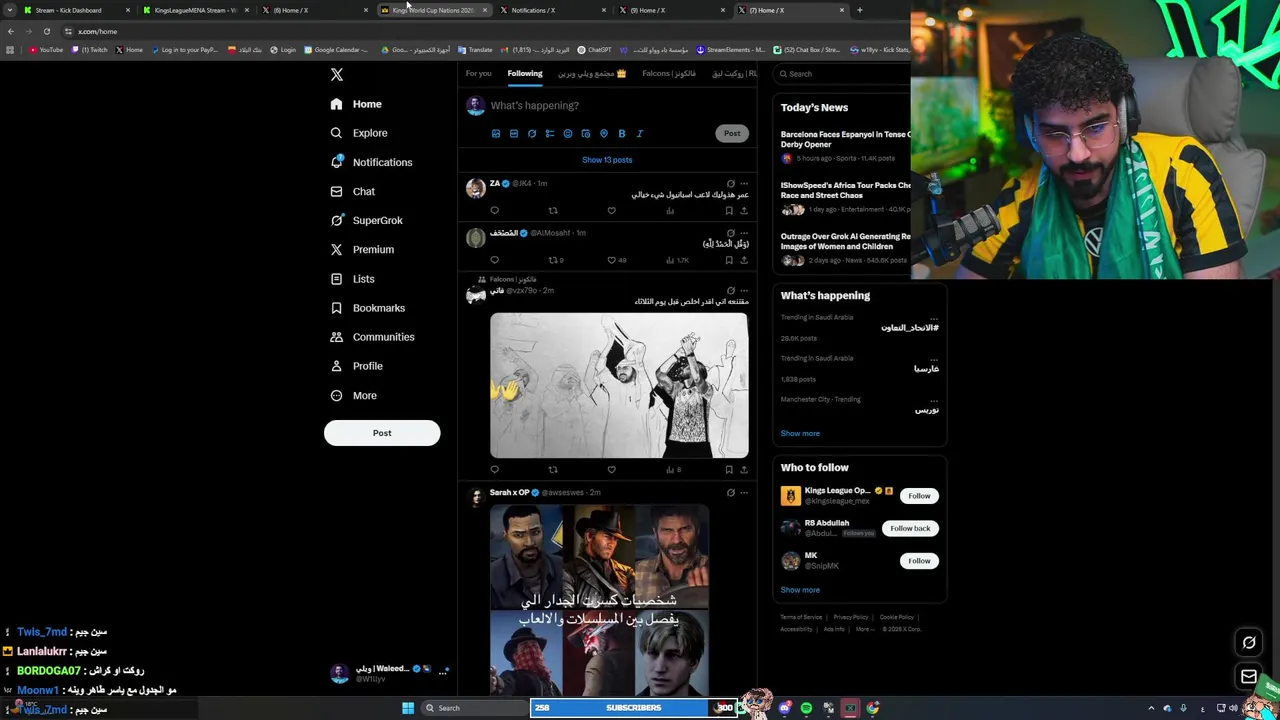Image resolution: width=1280 pixels, height=720 pixels.
Task: Open more options on ZA's post
Action: coord(744,184)
